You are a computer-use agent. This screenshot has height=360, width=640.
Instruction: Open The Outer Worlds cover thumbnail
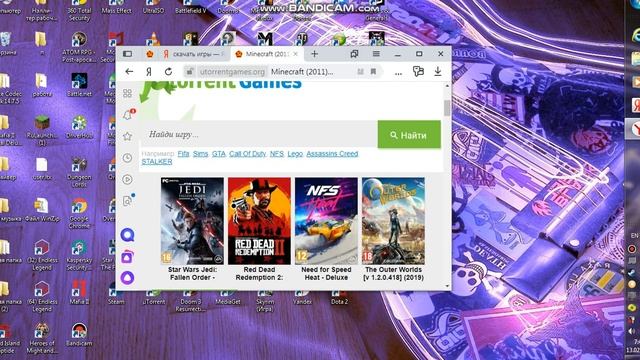(x=393, y=221)
